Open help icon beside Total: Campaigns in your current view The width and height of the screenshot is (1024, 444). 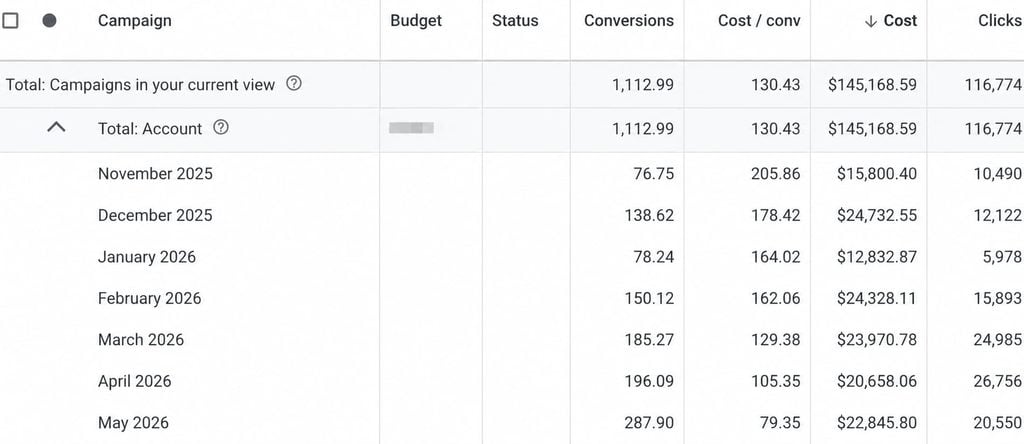coord(295,84)
